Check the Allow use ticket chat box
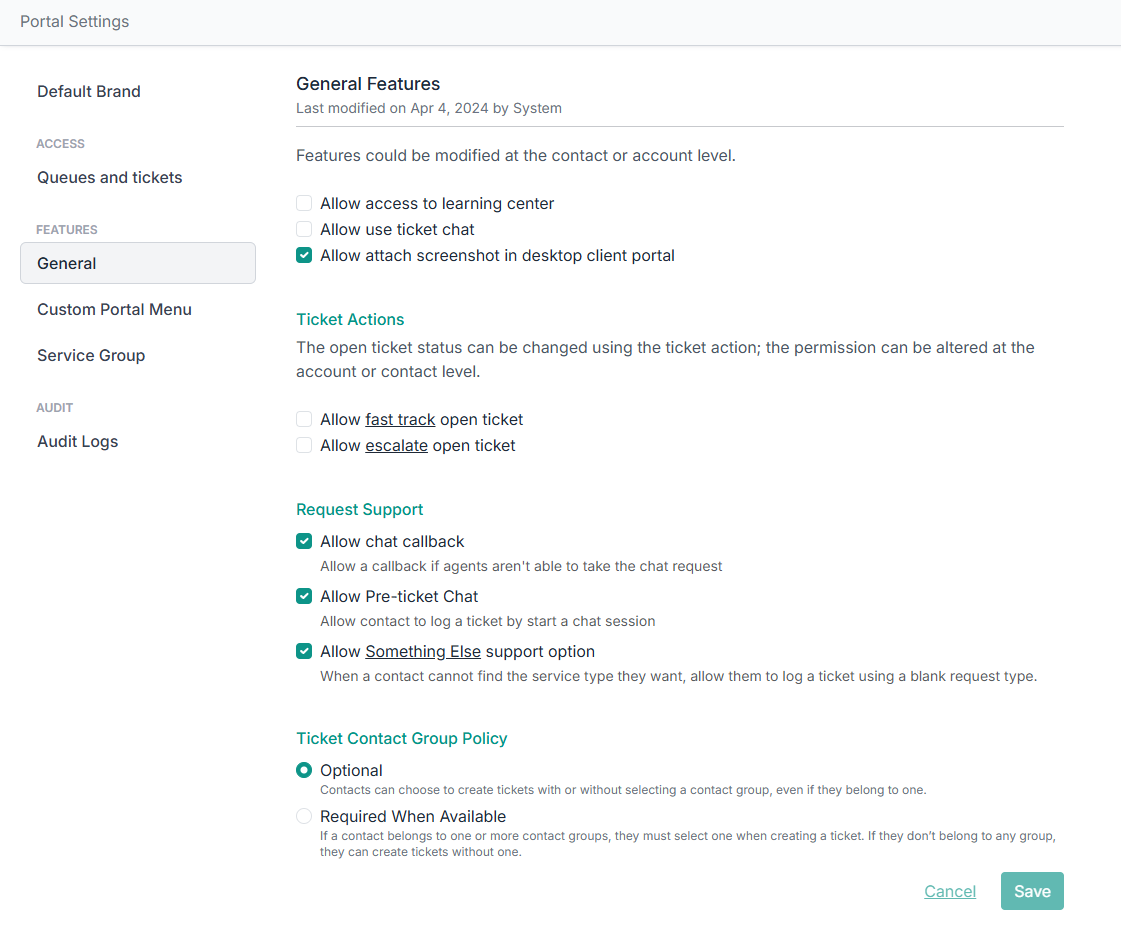The height and width of the screenshot is (933, 1121). click(x=304, y=230)
